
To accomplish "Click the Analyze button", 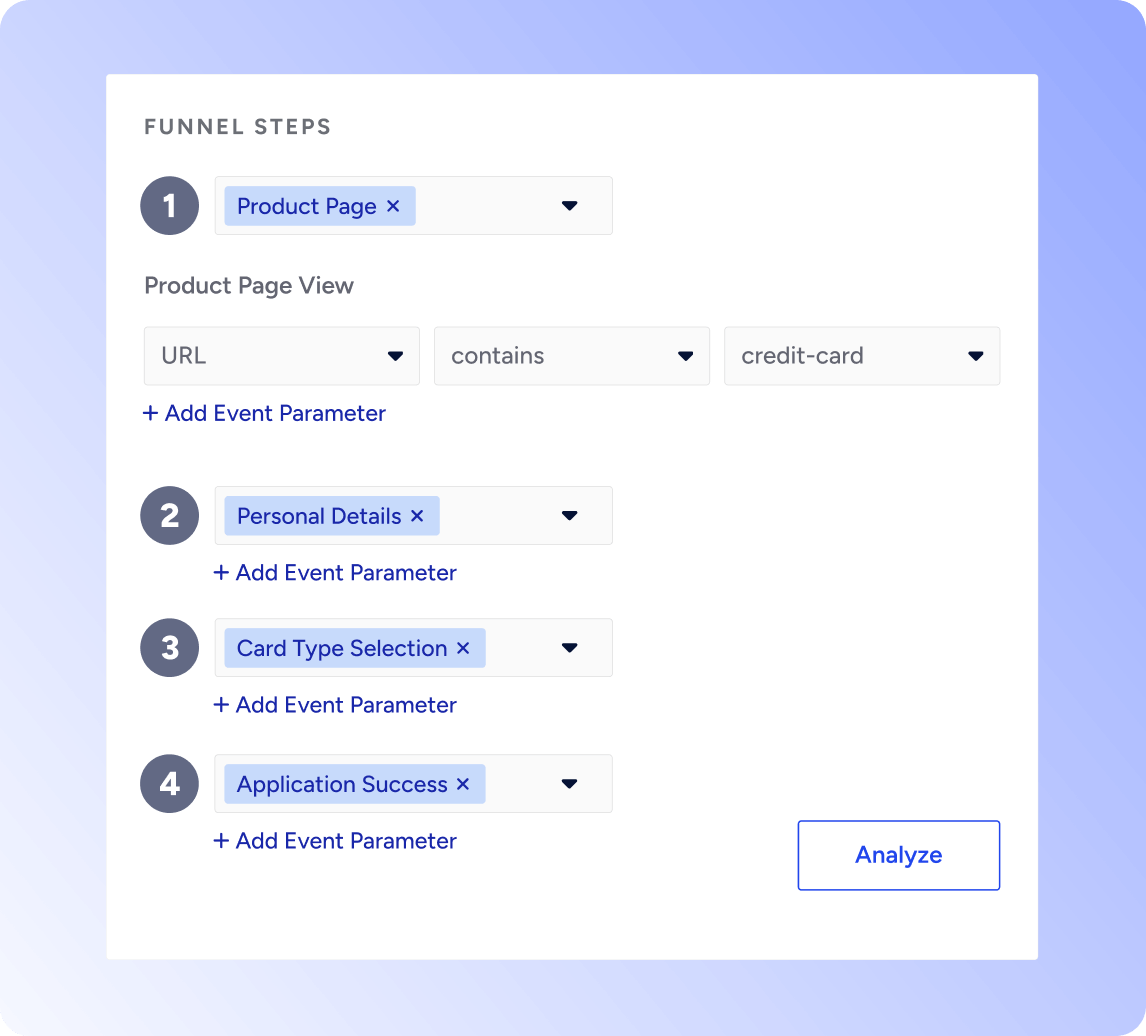I will click(x=898, y=855).
